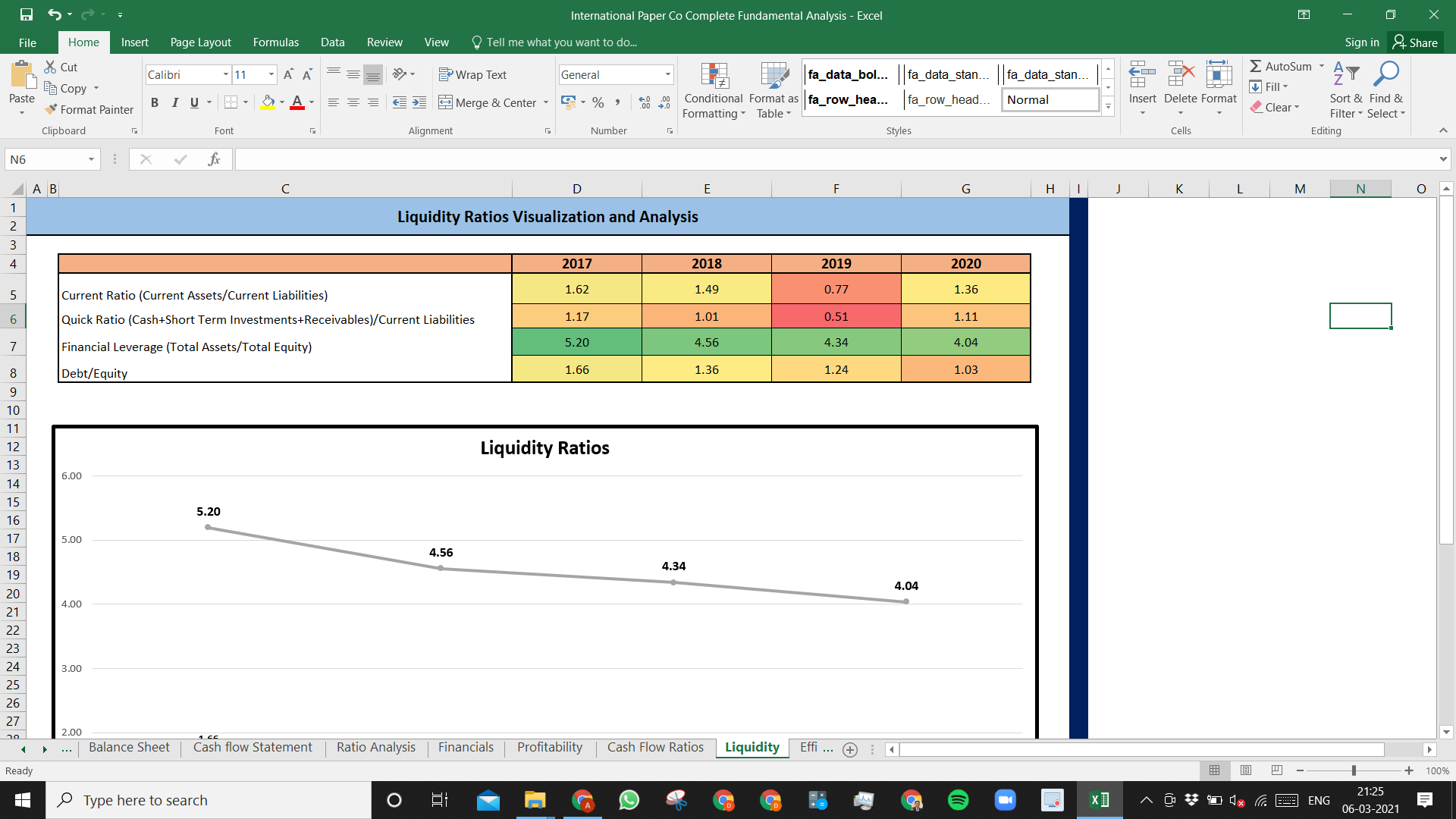Select the Format Painter tool
Viewport: 1456px width, 819px height.
[x=89, y=109]
